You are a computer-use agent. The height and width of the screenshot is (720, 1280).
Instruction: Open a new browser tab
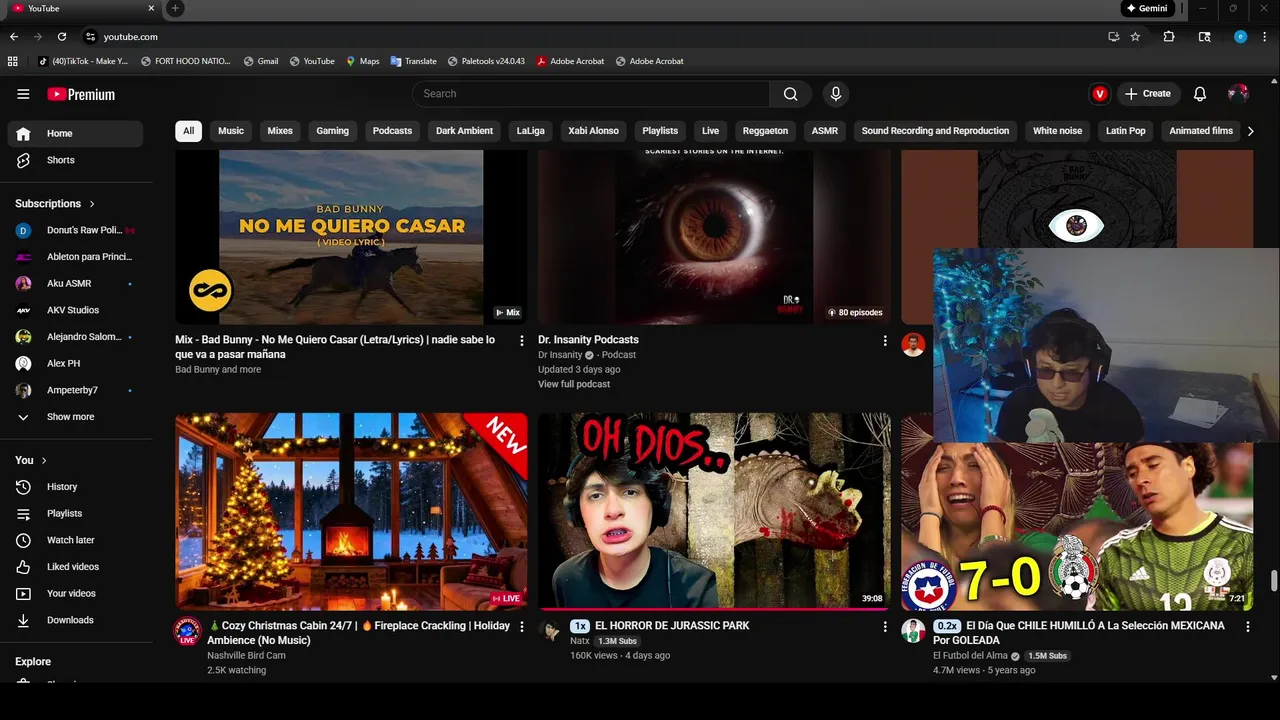175,8
